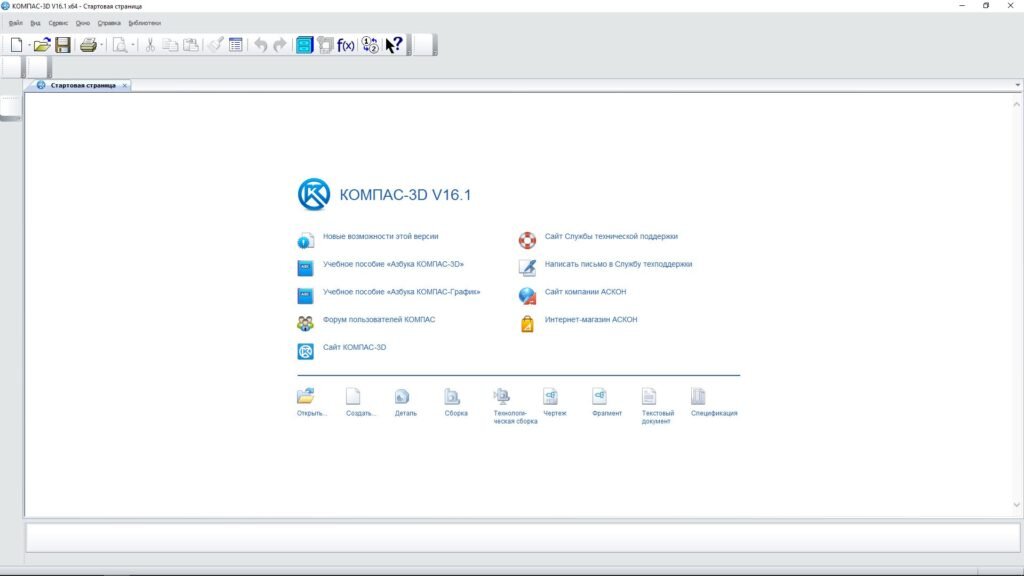Open the Библиотеки menu
The height and width of the screenshot is (576, 1024).
[144, 23]
